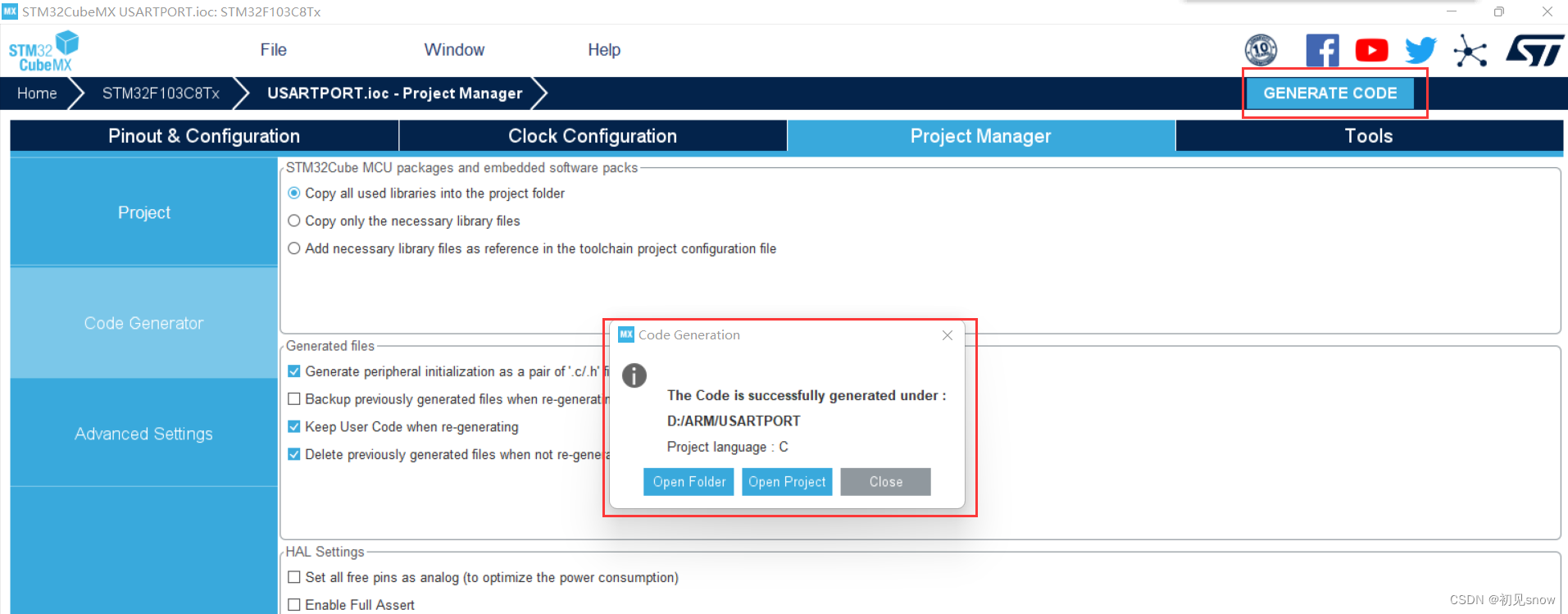Open the File menu
Image resolution: width=1568 pixels, height=614 pixels.
[x=273, y=50]
